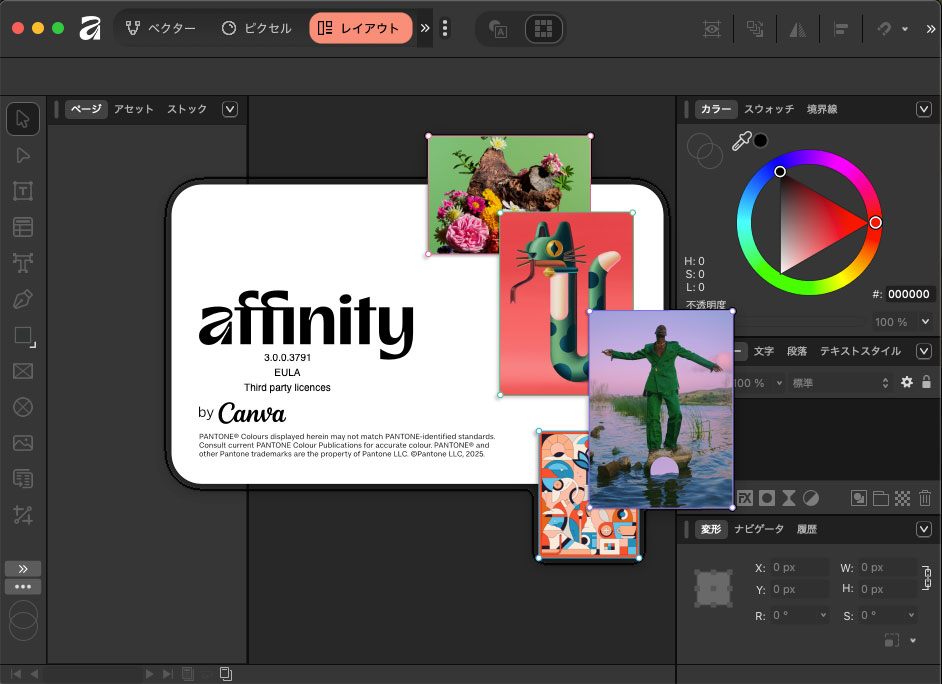Pick a color with the eyedropper icon
The width and height of the screenshot is (942, 684).
[740, 143]
